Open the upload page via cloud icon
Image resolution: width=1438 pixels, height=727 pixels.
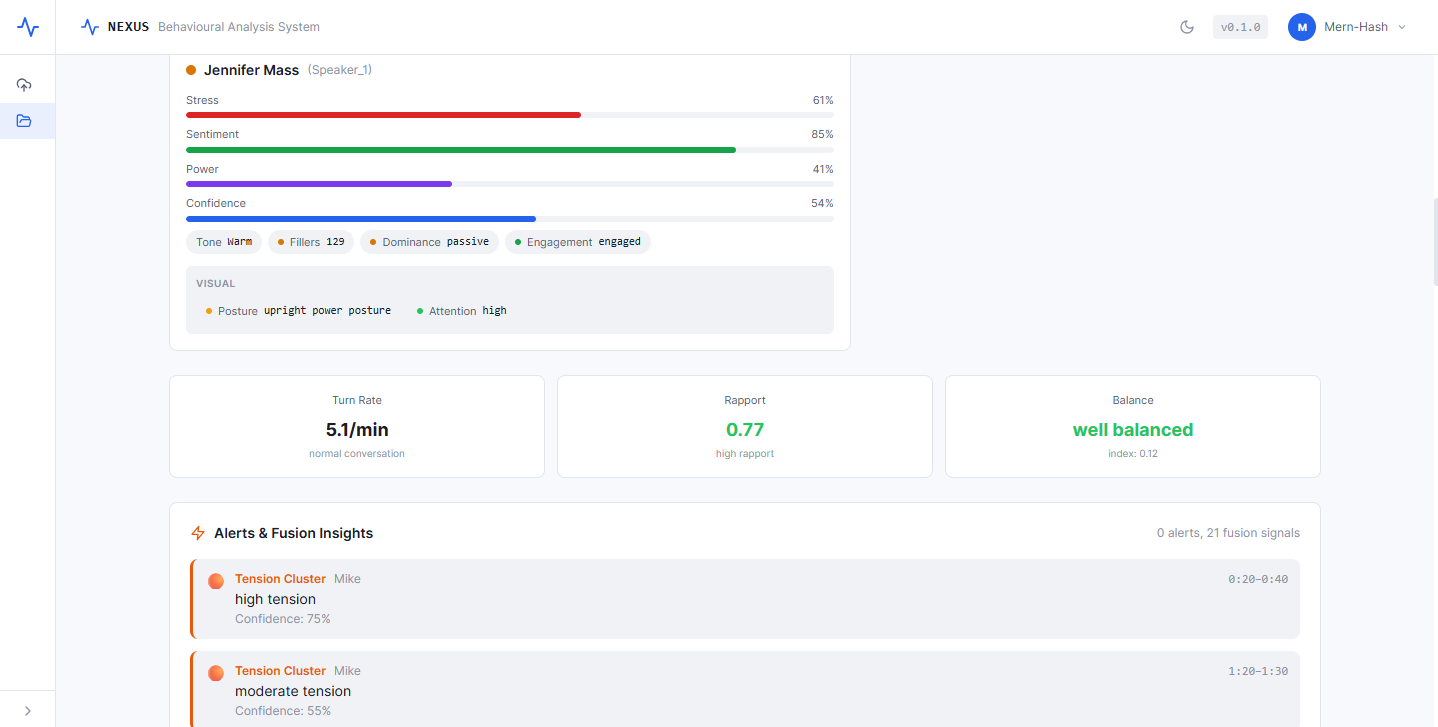point(25,85)
